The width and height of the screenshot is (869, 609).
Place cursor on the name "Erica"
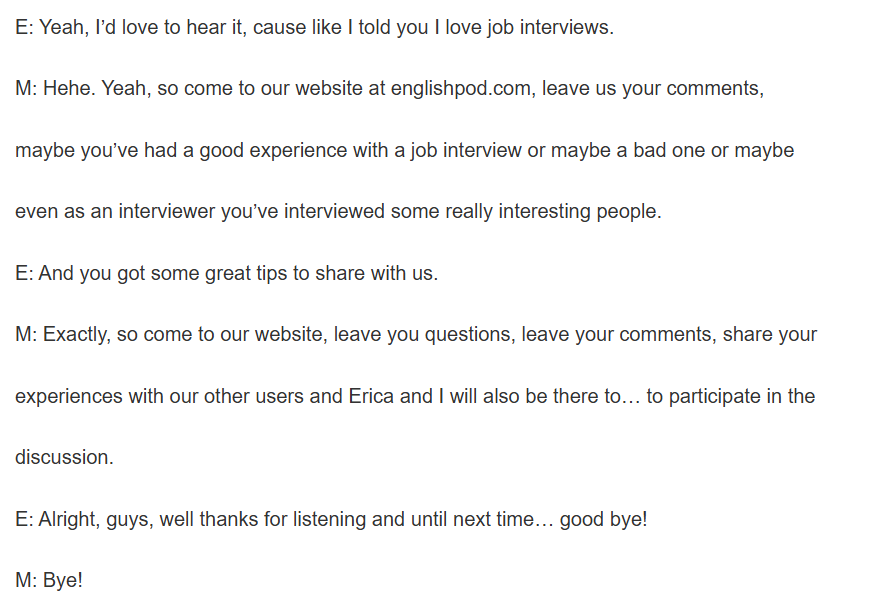pos(371,396)
